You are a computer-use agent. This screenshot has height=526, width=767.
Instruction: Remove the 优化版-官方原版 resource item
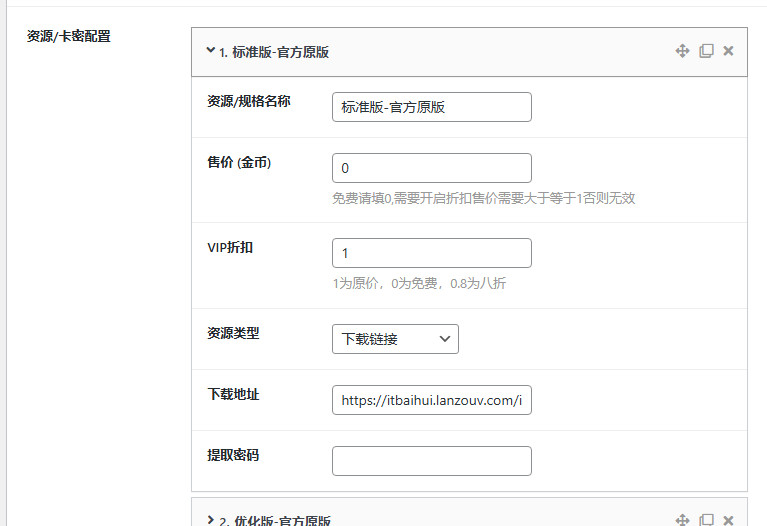pos(728,520)
